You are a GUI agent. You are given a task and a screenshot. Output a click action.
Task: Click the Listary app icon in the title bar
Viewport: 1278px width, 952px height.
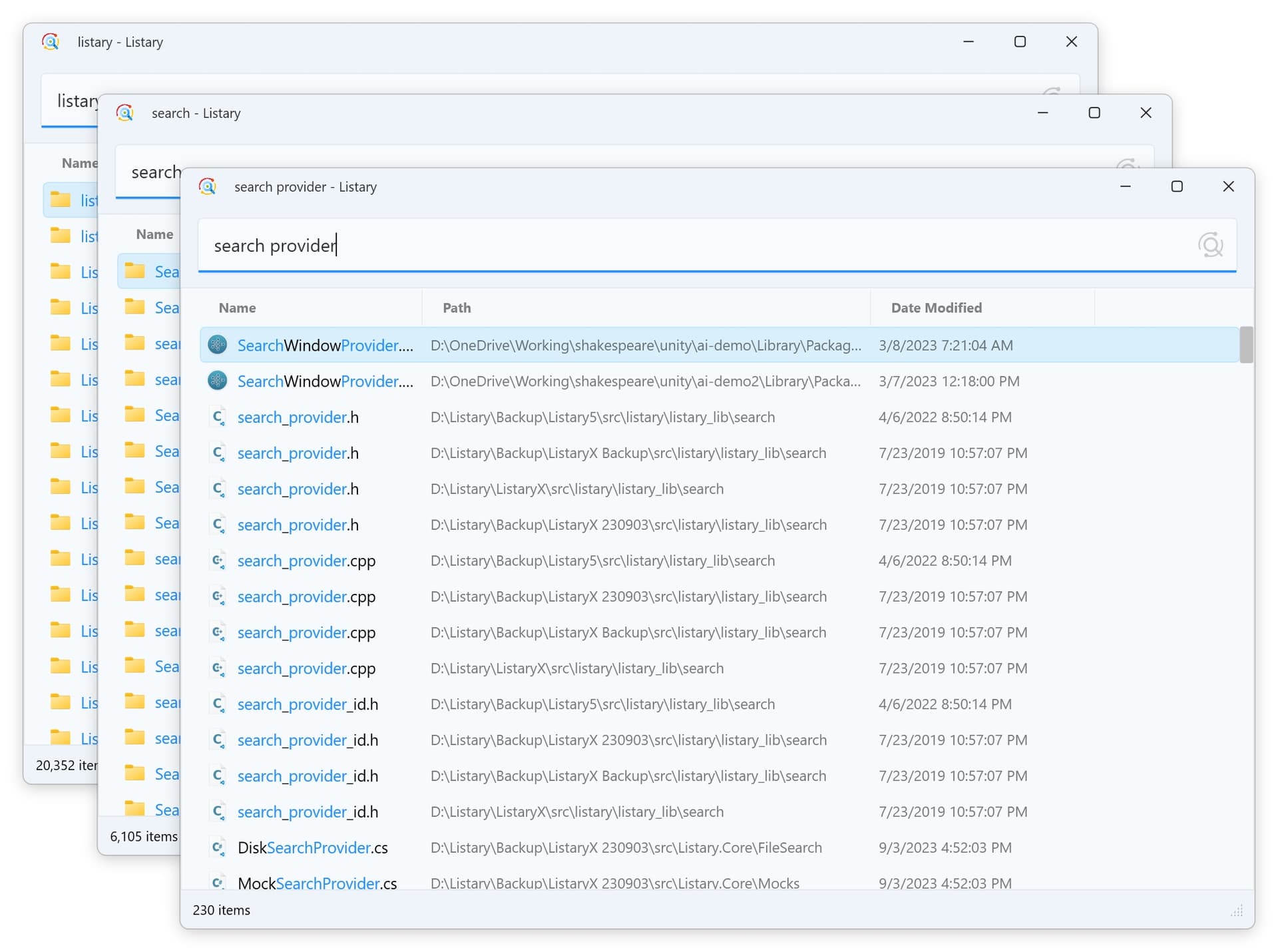(x=208, y=186)
